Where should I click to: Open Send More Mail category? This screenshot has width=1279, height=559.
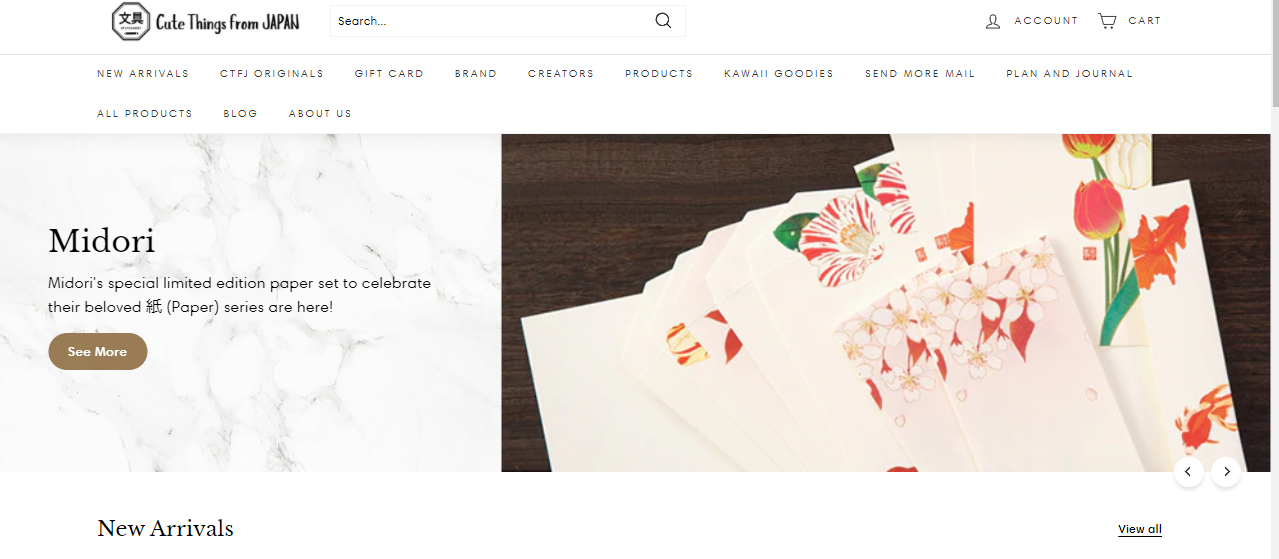coord(920,74)
